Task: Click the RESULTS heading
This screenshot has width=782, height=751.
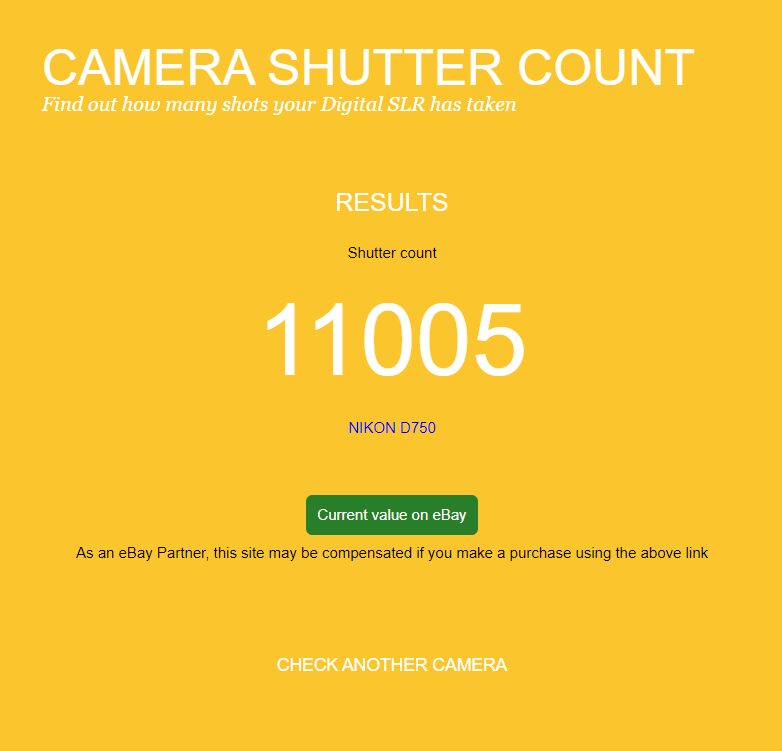Action: [x=391, y=202]
